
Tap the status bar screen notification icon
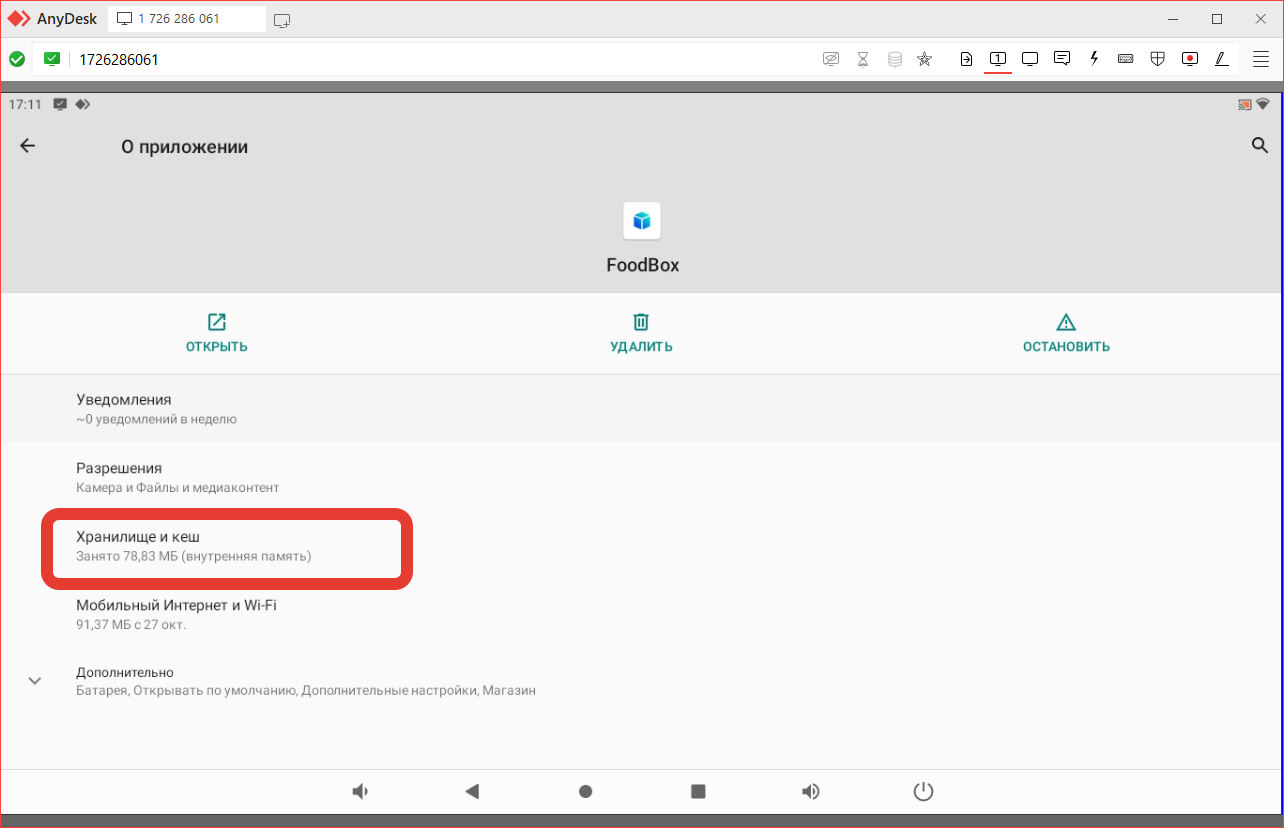coord(61,104)
